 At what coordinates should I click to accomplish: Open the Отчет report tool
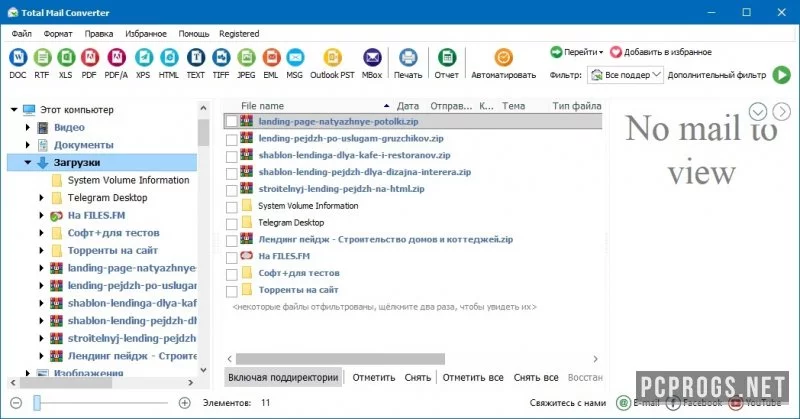click(x=447, y=58)
